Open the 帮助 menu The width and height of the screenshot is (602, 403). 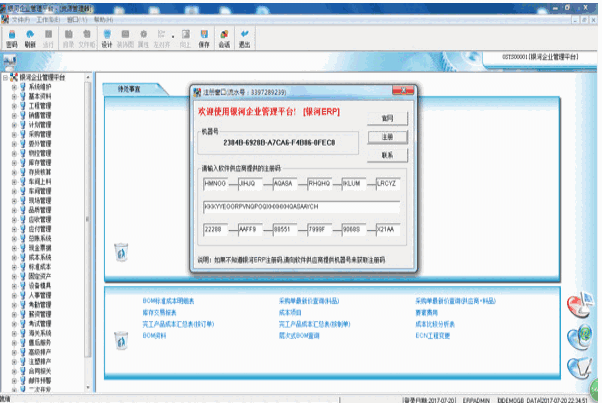tap(104, 20)
